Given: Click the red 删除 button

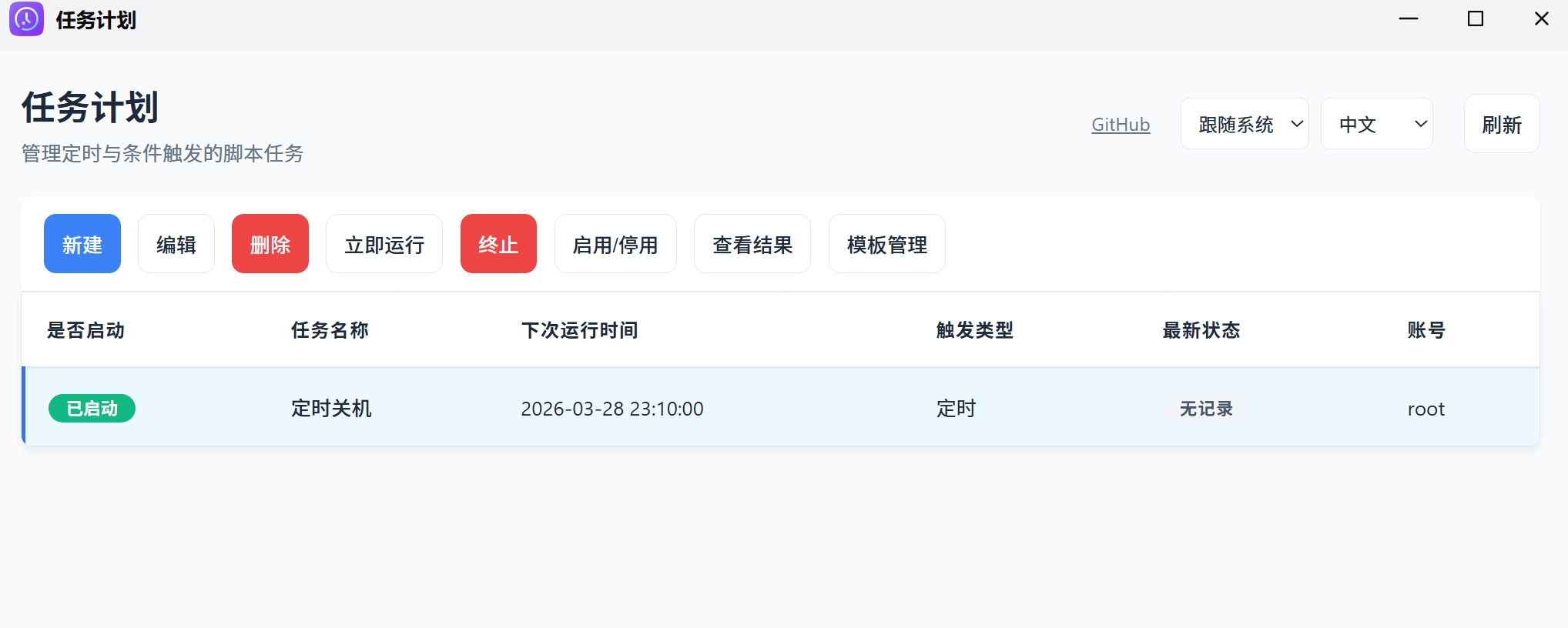Looking at the screenshot, I should click(270, 243).
